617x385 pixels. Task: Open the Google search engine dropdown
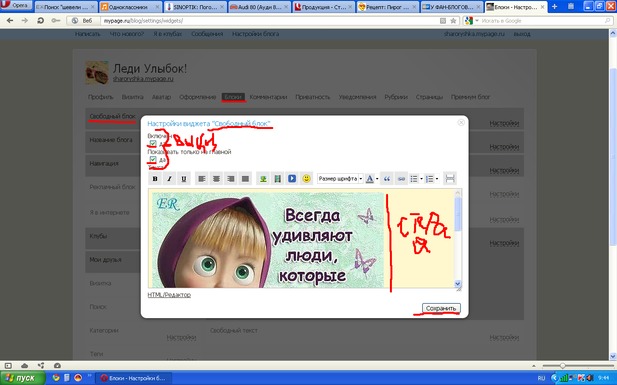(471, 20)
